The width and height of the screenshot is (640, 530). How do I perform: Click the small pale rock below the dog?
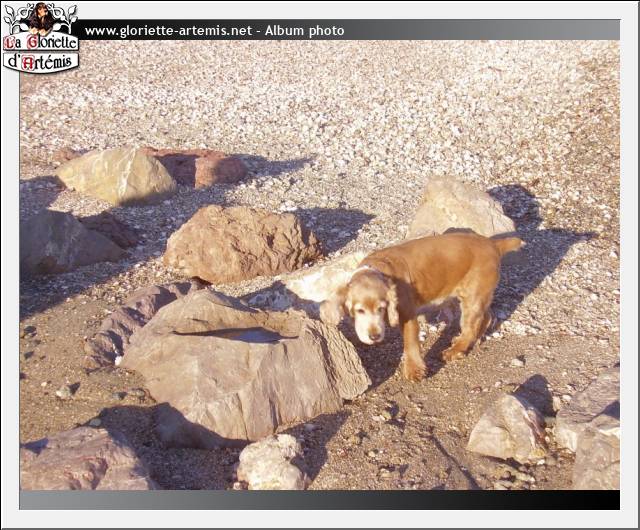508,427
